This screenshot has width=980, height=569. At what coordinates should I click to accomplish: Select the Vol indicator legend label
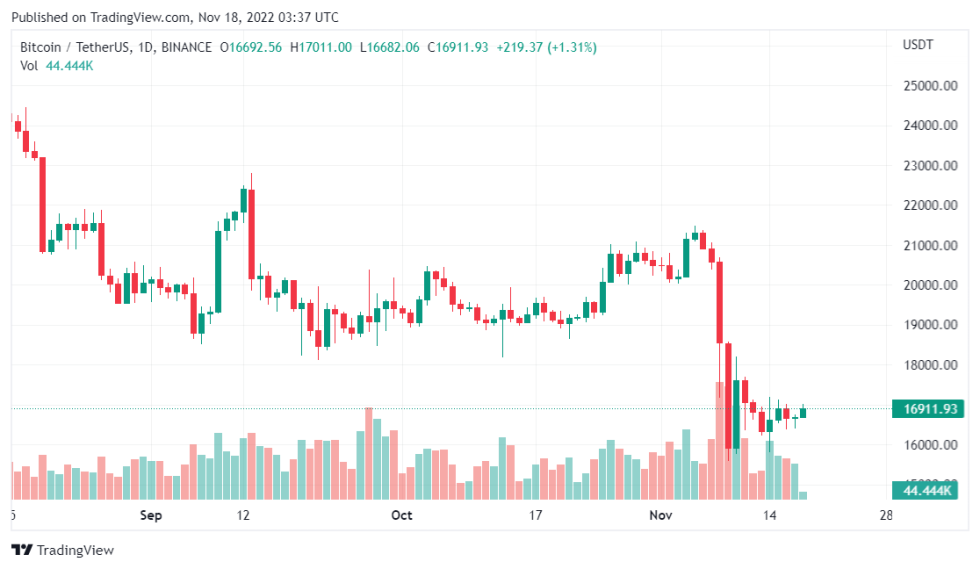pos(30,65)
